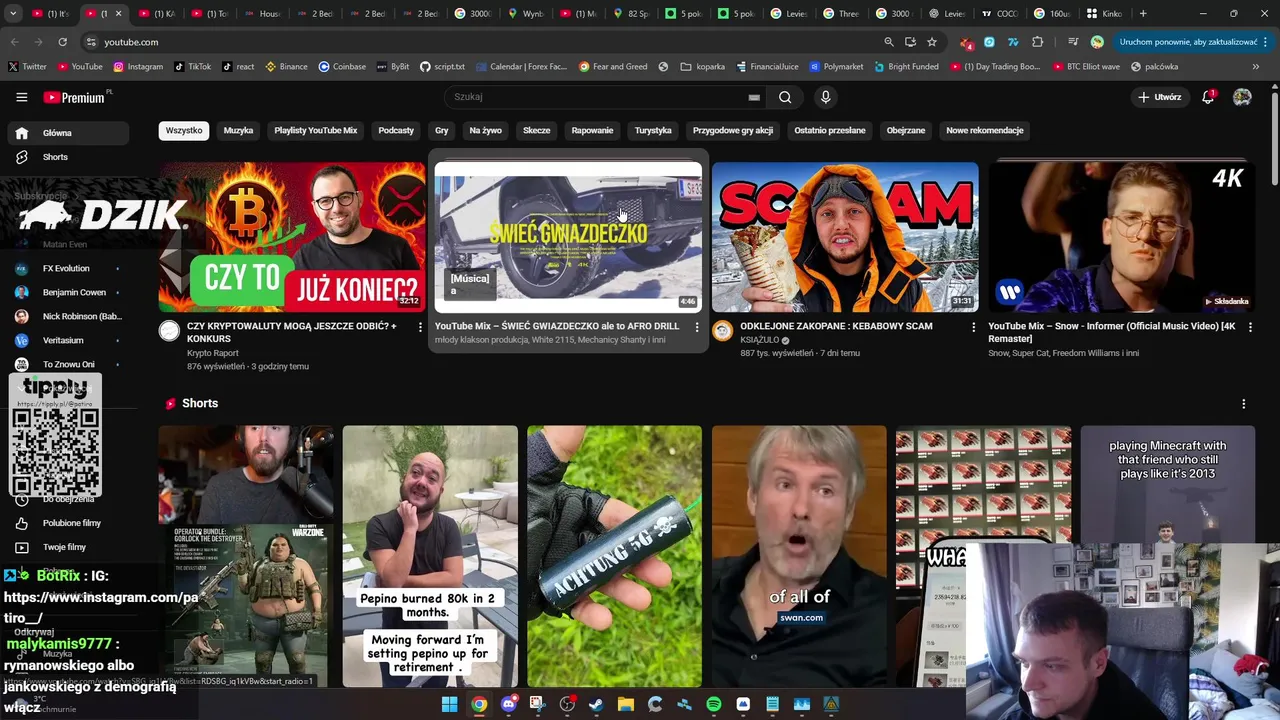
Task: Open Chrome zoom magnifier in address bar
Action: (x=888, y=42)
